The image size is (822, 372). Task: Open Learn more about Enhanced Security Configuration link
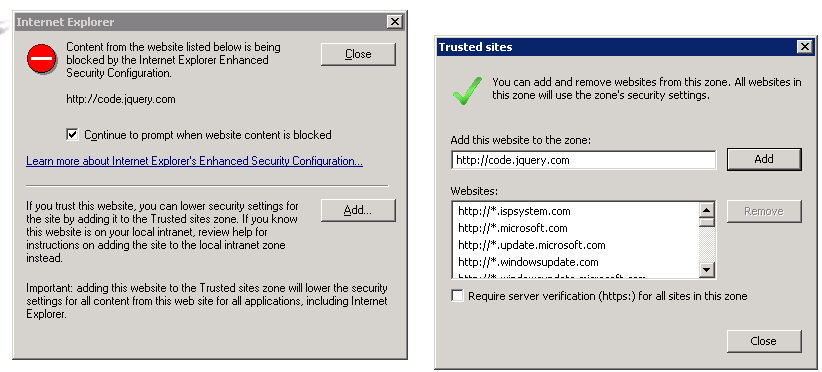[x=194, y=161]
